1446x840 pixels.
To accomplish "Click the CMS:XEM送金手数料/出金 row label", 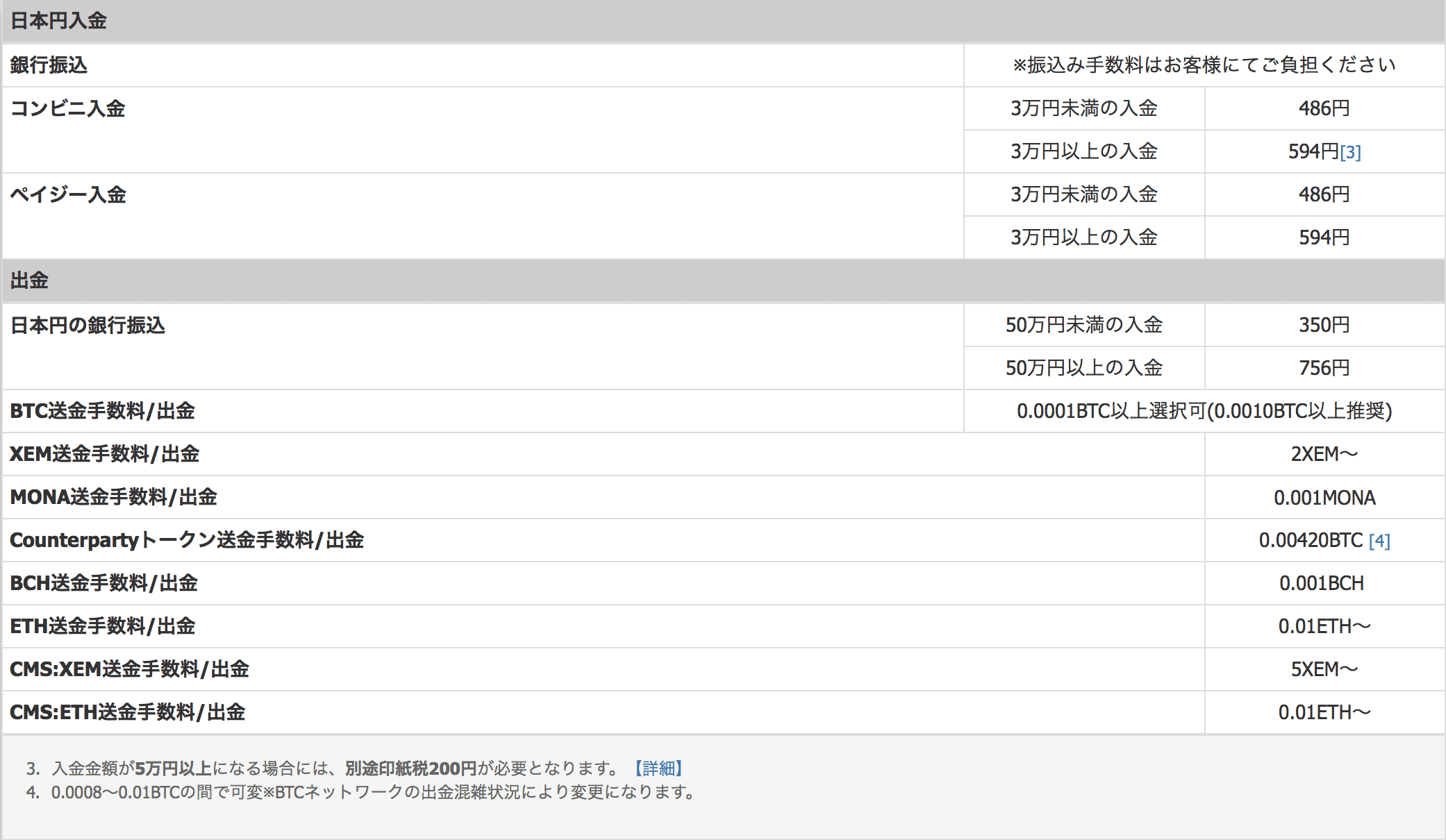I will coord(129,669).
